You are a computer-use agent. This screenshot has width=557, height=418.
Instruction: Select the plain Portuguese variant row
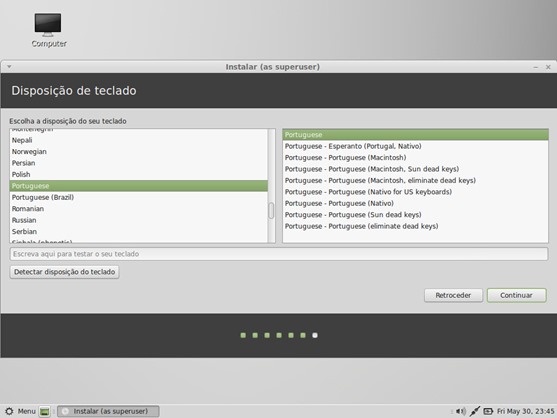(415, 135)
